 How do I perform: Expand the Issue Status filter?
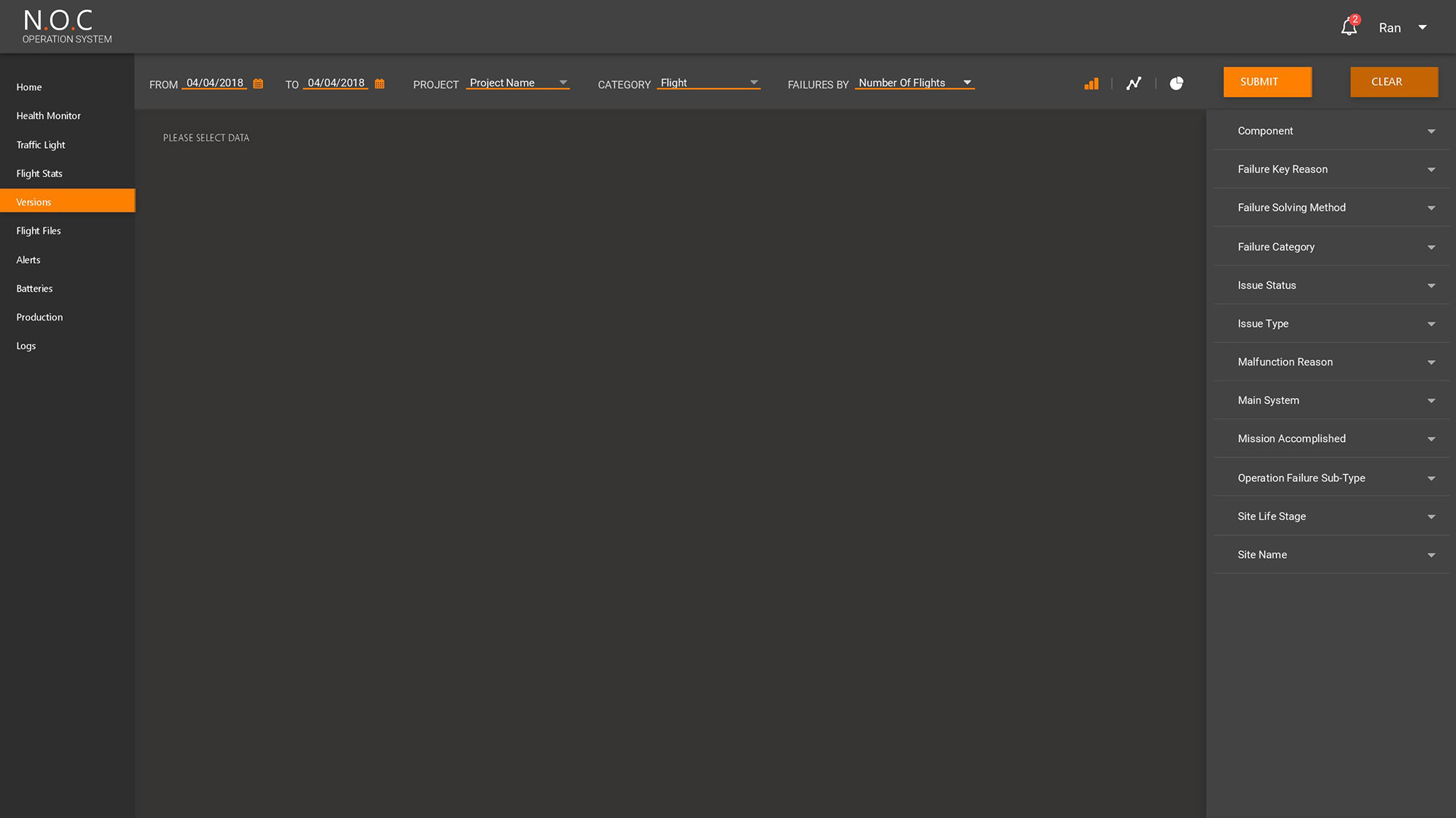point(1332,285)
